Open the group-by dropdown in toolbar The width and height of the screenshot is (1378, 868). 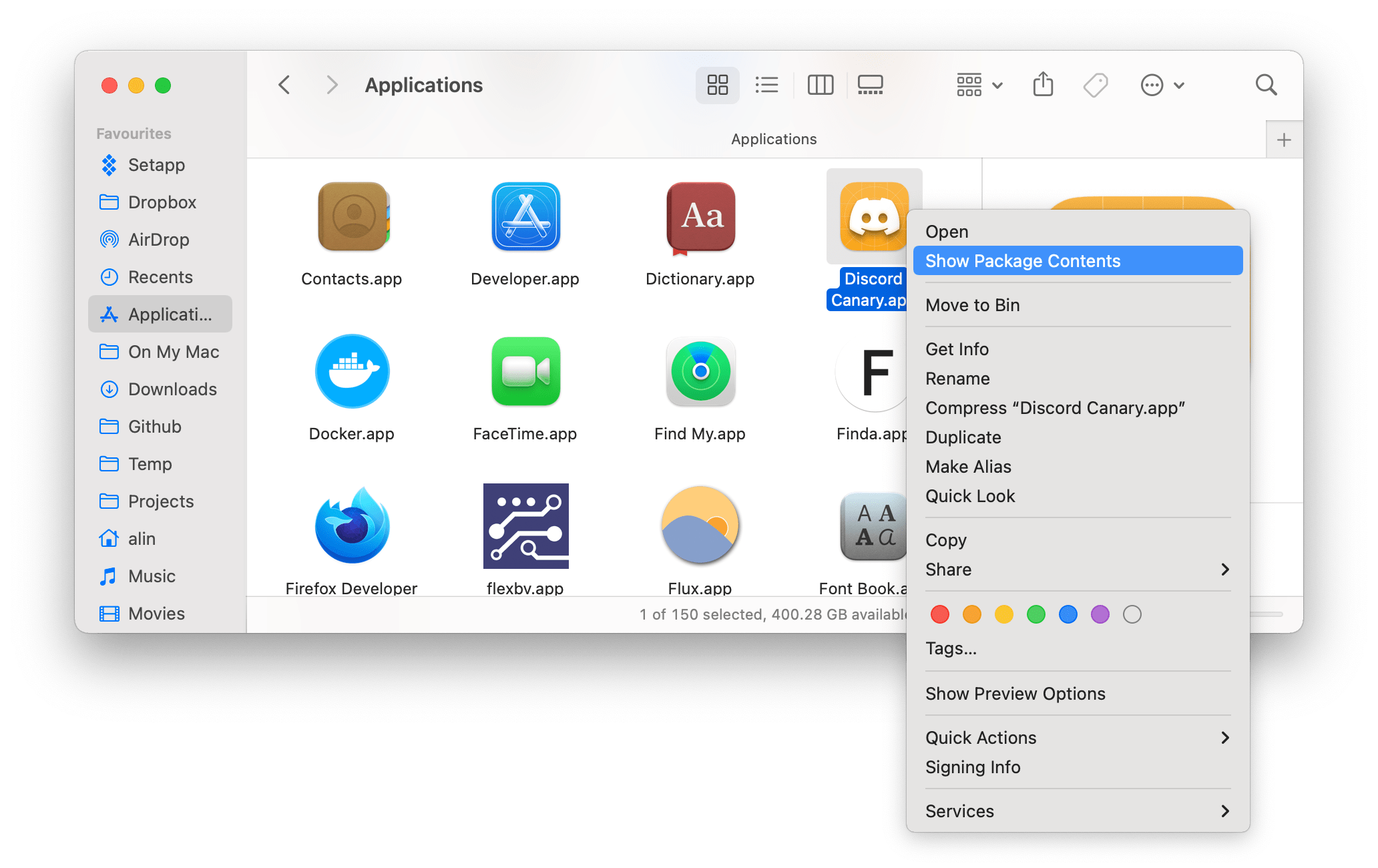pos(979,85)
